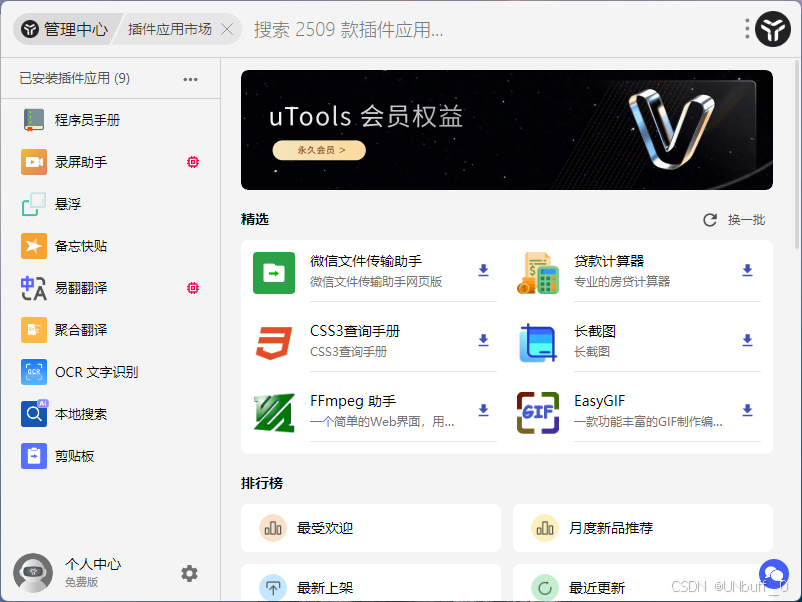
Task: Click the 已安装插件应用 (9) header
Action: pos(75,78)
